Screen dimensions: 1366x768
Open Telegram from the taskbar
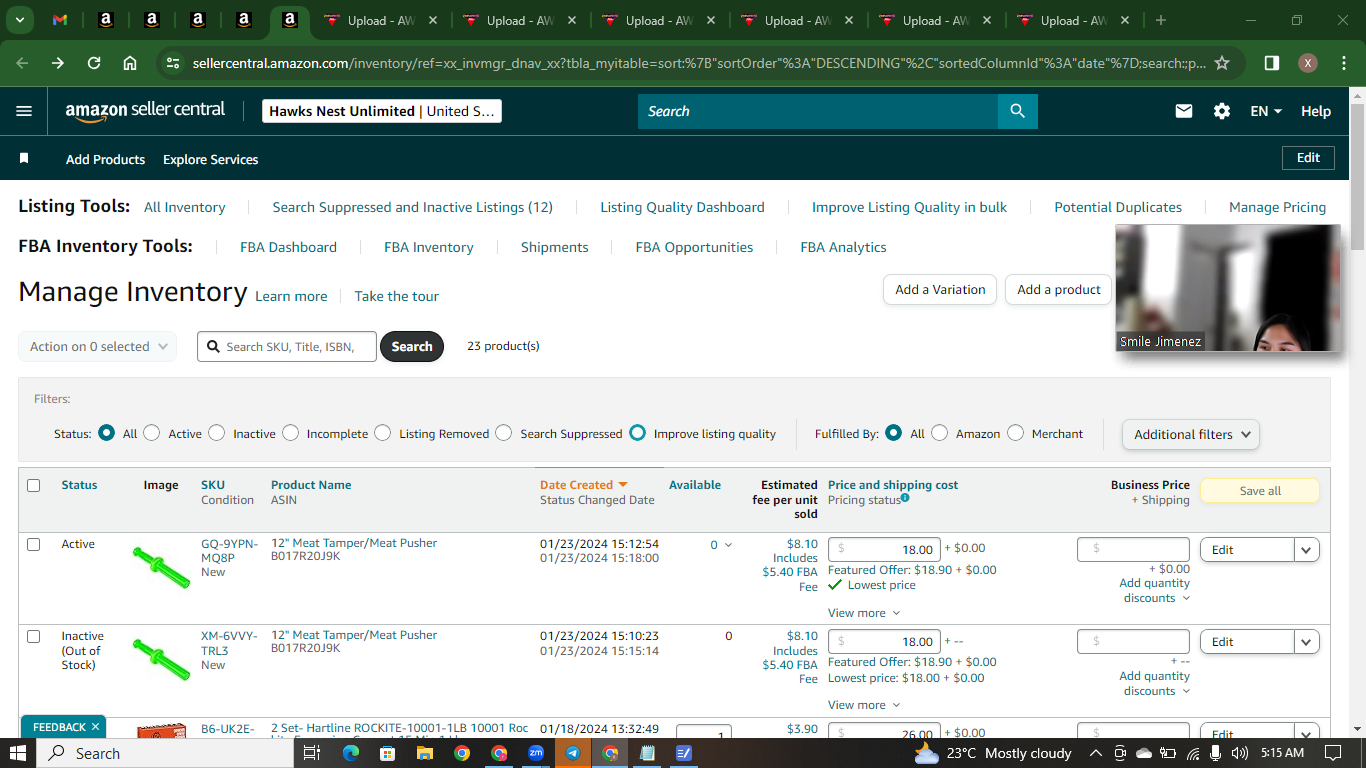click(573, 753)
